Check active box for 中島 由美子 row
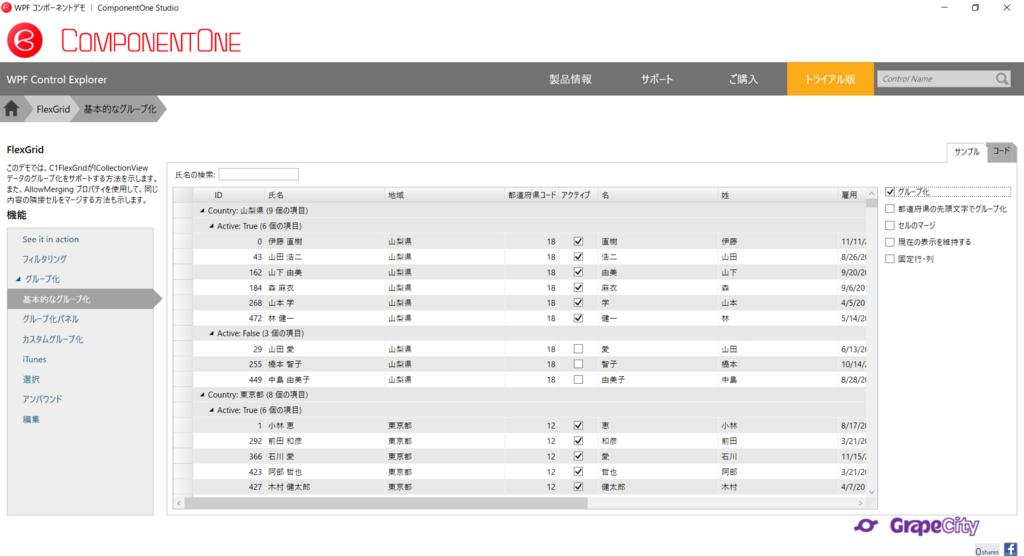The height and width of the screenshot is (556, 1024). [x=578, y=380]
